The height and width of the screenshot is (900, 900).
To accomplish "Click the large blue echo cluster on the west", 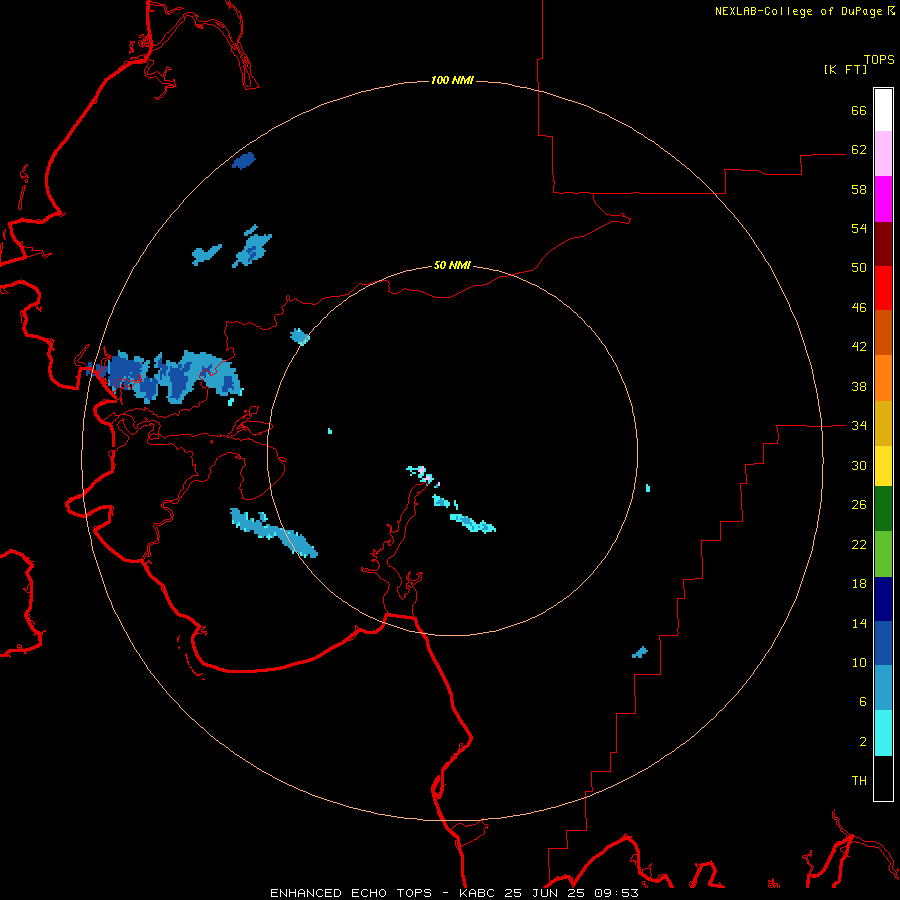I will 166,376.
